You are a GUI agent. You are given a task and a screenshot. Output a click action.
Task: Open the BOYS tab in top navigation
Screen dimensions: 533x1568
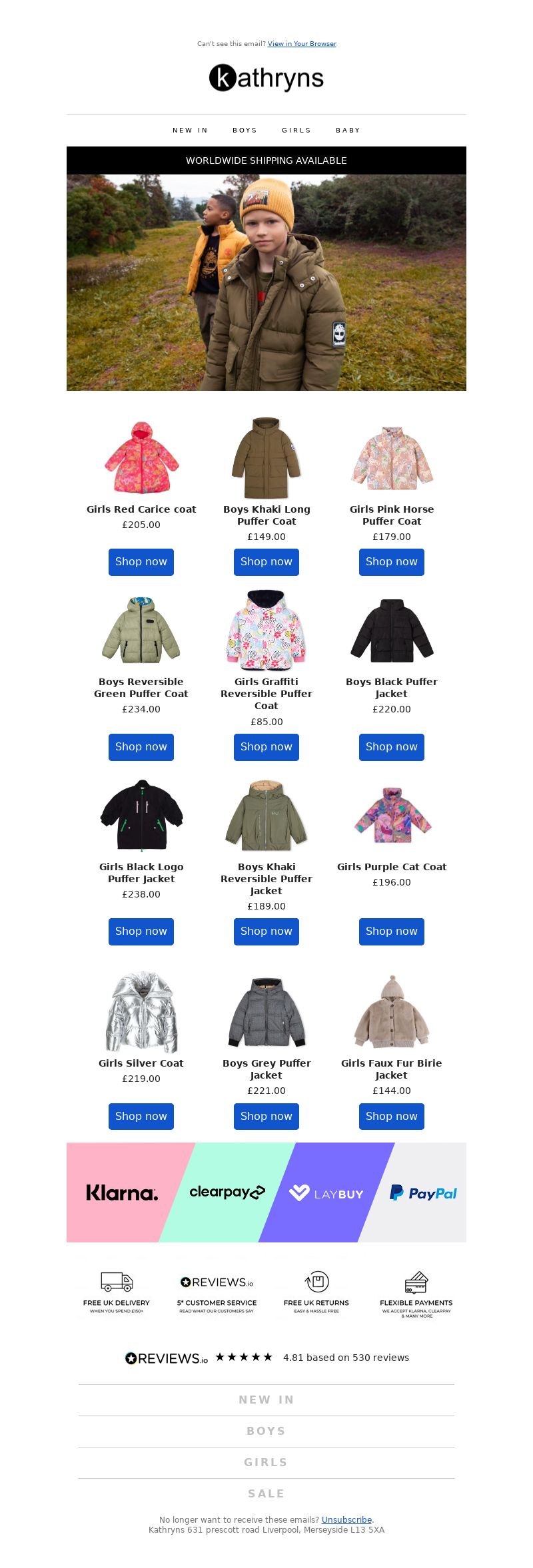tap(245, 131)
